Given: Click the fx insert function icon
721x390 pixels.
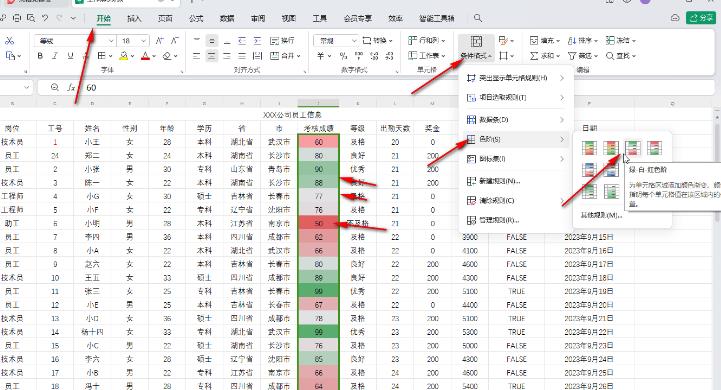Looking at the screenshot, I should [71, 87].
